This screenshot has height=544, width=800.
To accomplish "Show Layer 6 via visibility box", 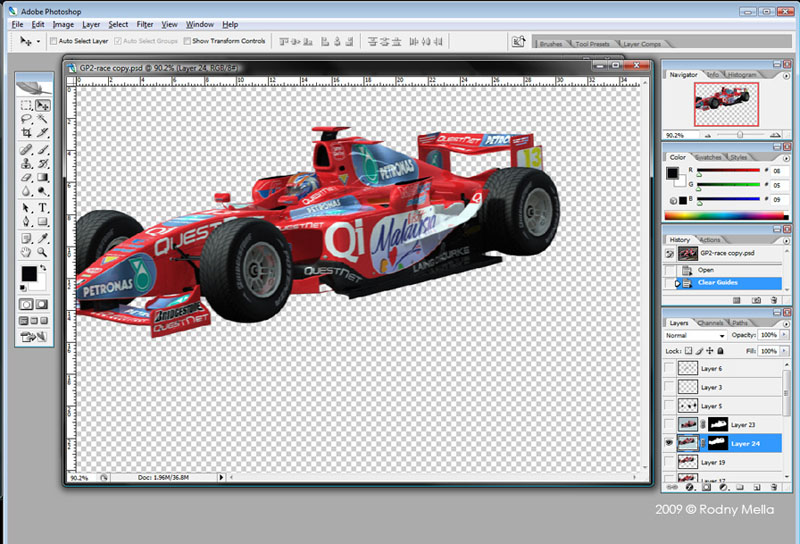I will click(669, 369).
